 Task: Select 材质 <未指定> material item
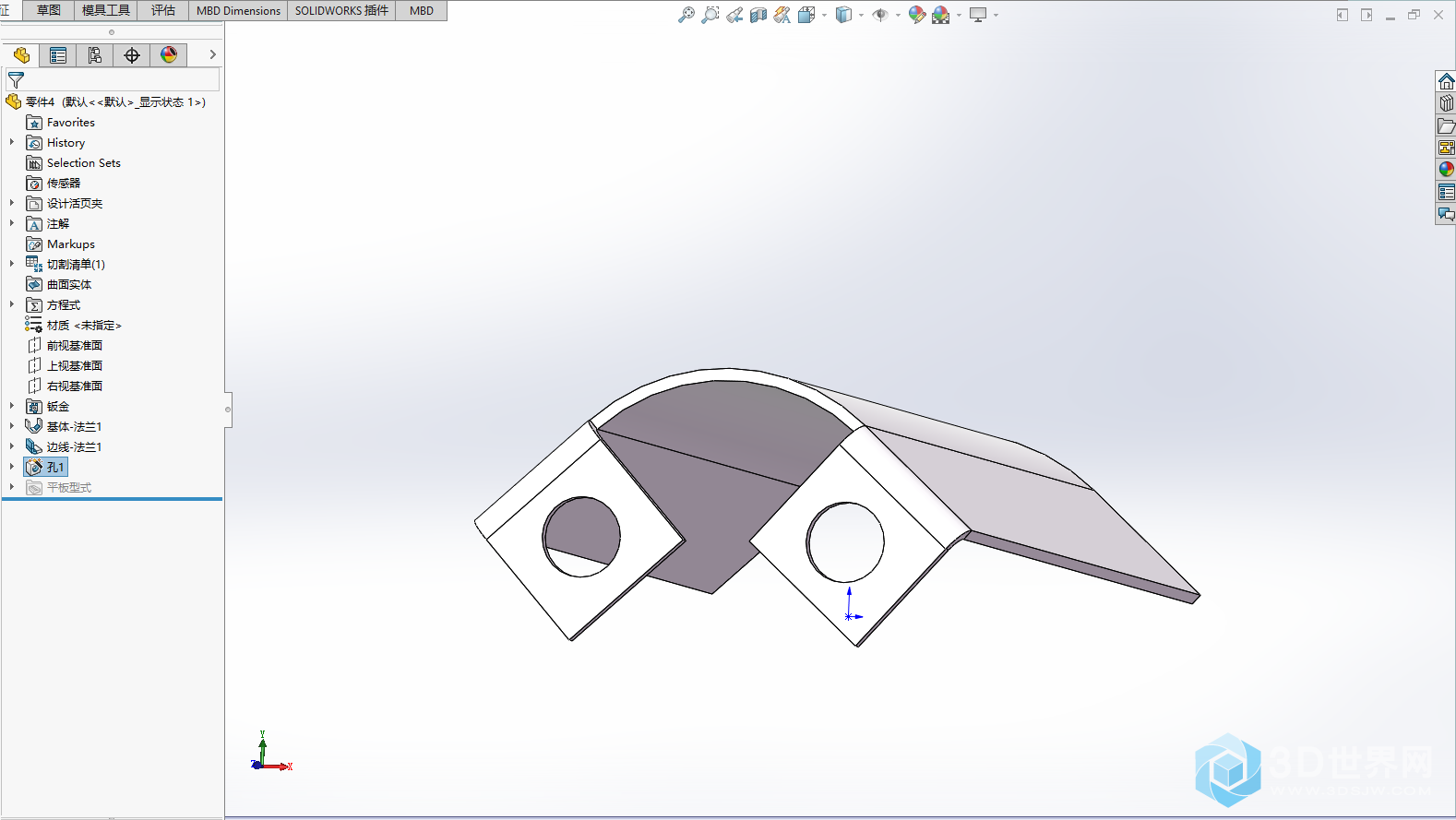click(x=74, y=326)
